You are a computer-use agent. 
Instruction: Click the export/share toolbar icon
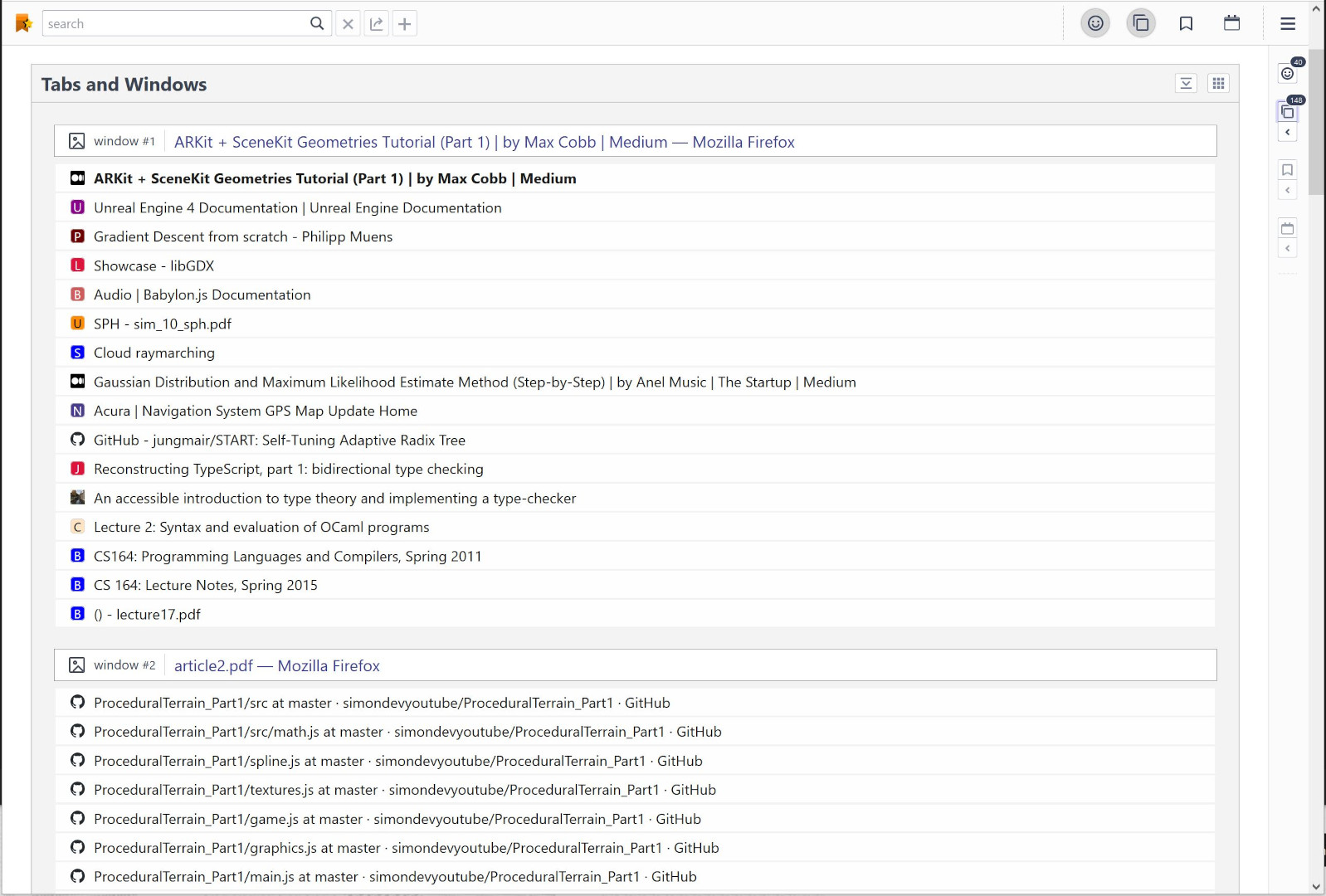pos(377,23)
